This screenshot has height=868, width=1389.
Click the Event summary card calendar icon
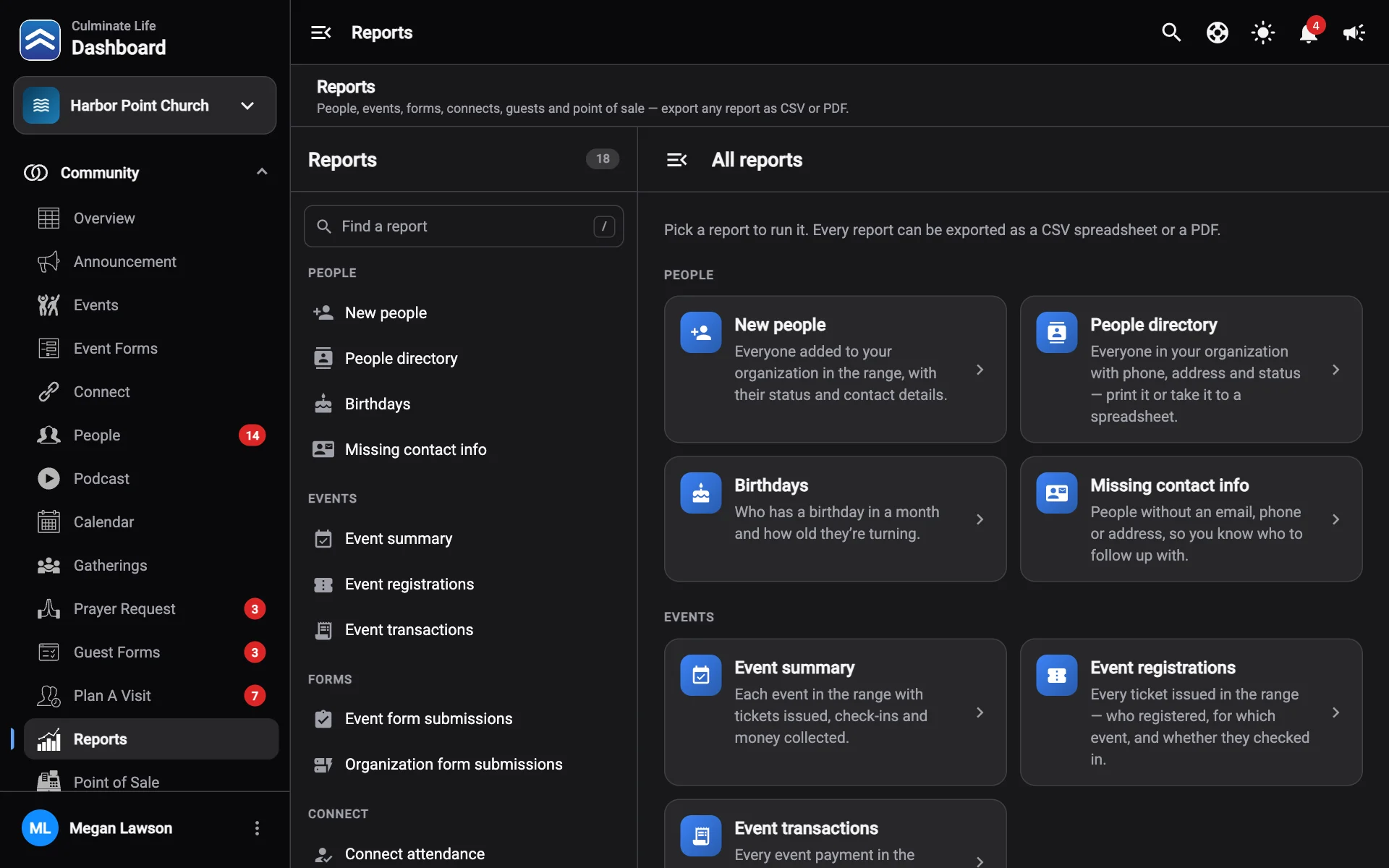[x=700, y=676]
